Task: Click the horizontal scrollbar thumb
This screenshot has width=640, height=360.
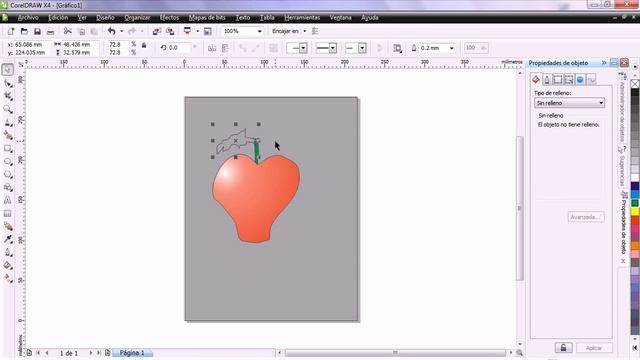Action: 395,353
